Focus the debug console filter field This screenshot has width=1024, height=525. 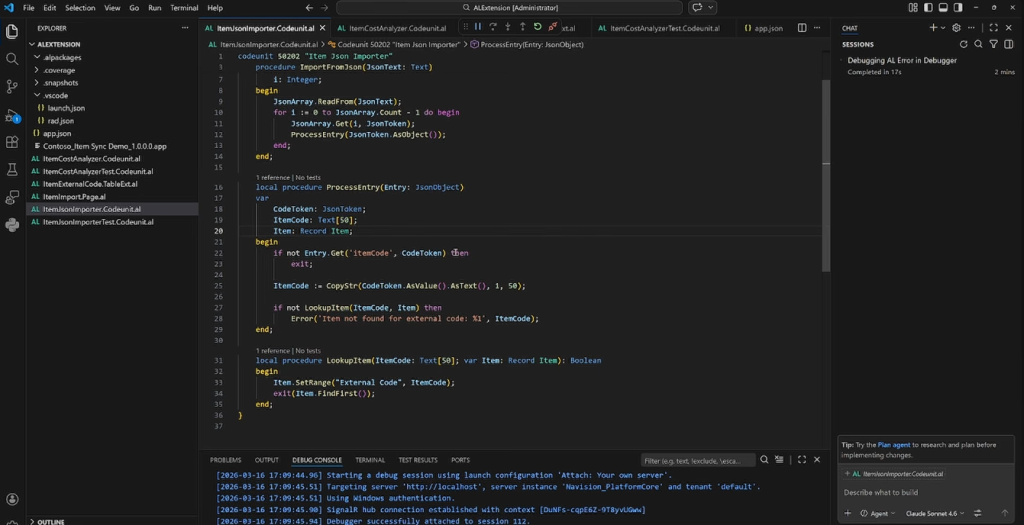pyautogui.click(x=697, y=460)
